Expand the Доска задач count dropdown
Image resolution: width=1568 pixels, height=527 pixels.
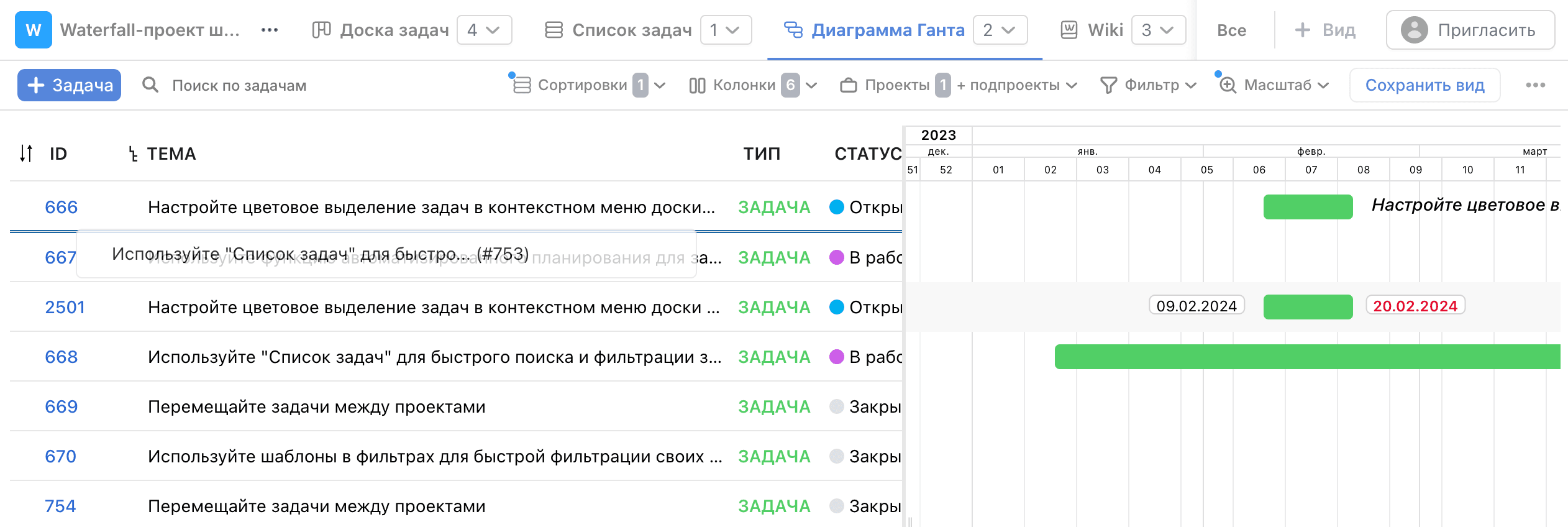tap(485, 30)
